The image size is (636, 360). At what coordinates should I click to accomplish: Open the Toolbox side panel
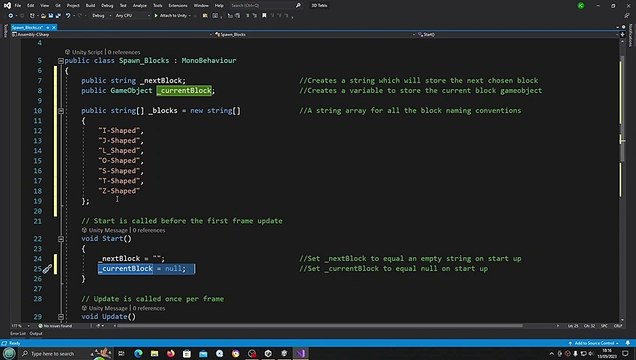(5, 31)
